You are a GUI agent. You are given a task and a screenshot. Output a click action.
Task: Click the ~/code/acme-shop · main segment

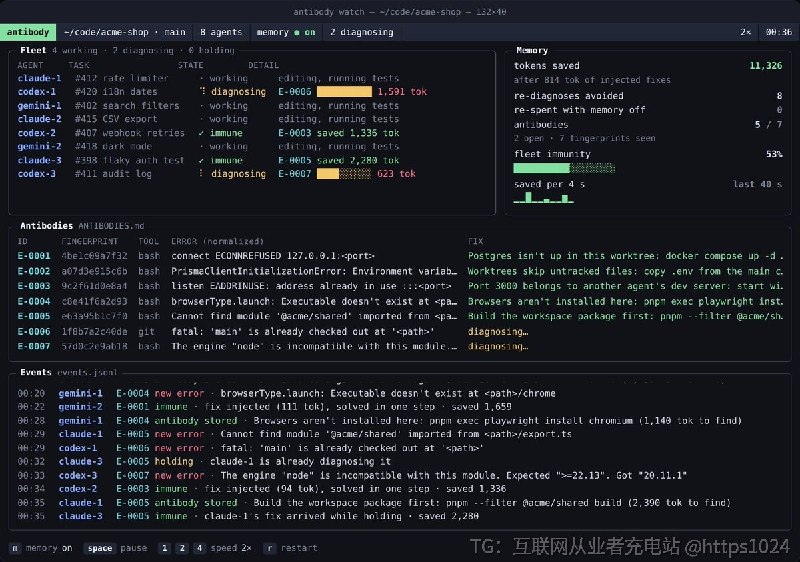tap(124, 32)
